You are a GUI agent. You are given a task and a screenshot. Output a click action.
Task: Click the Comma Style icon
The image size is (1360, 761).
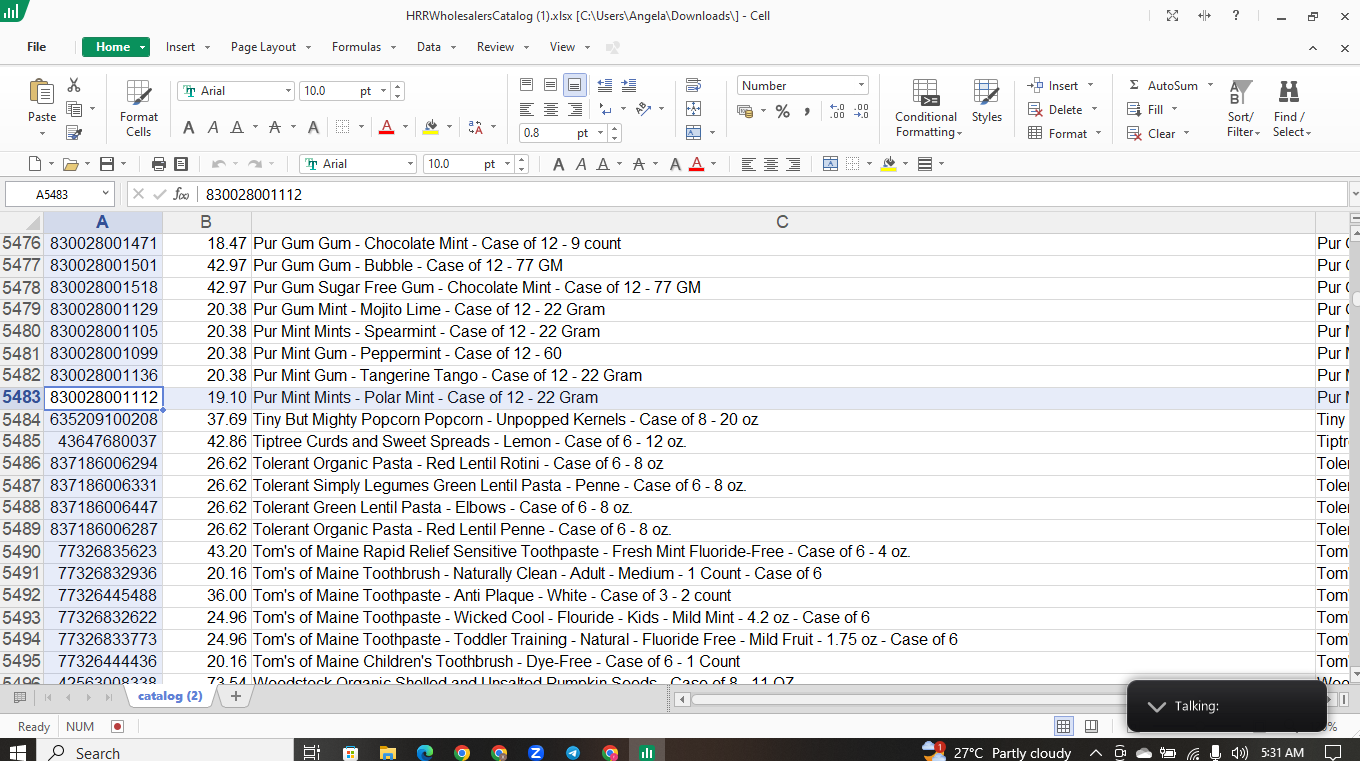(806, 111)
